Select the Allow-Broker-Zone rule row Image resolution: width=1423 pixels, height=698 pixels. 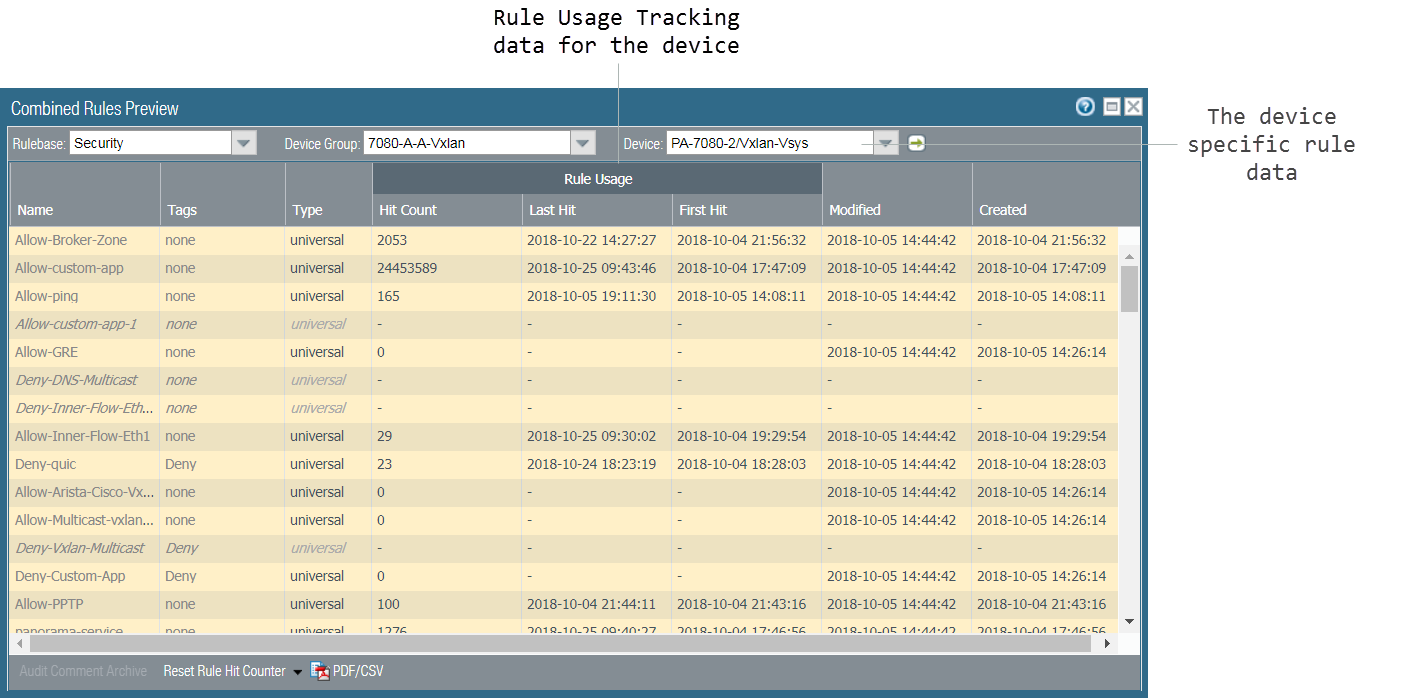(71, 240)
